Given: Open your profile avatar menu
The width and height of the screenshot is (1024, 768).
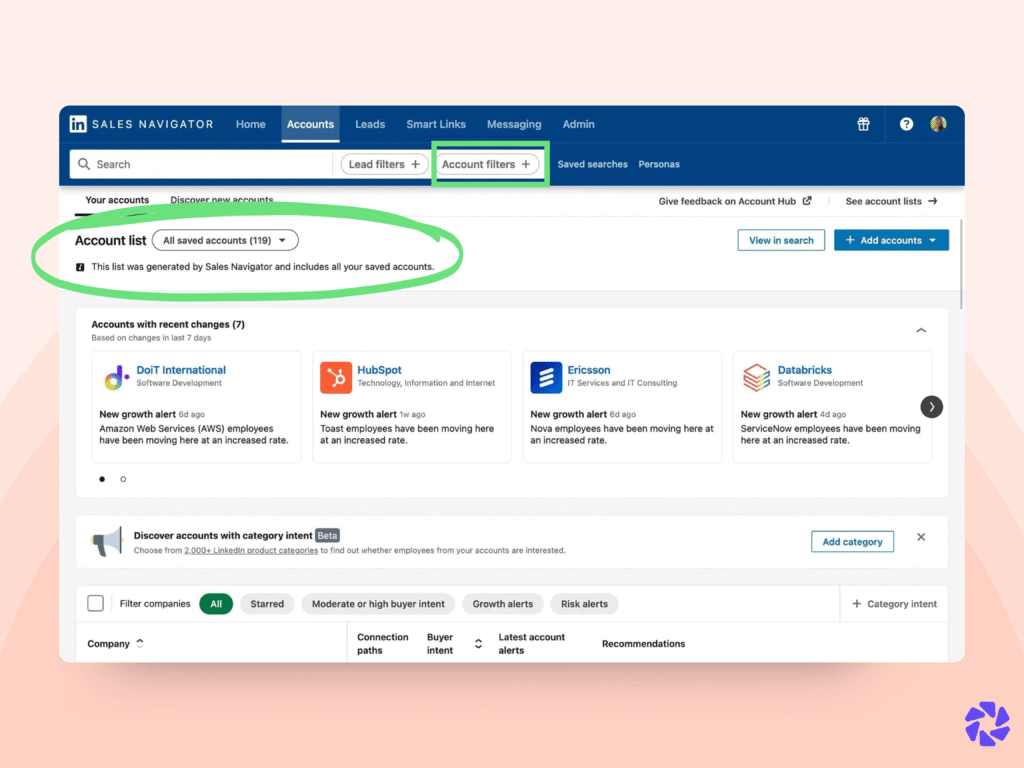Looking at the screenshot, I should (x=938, y=124).
